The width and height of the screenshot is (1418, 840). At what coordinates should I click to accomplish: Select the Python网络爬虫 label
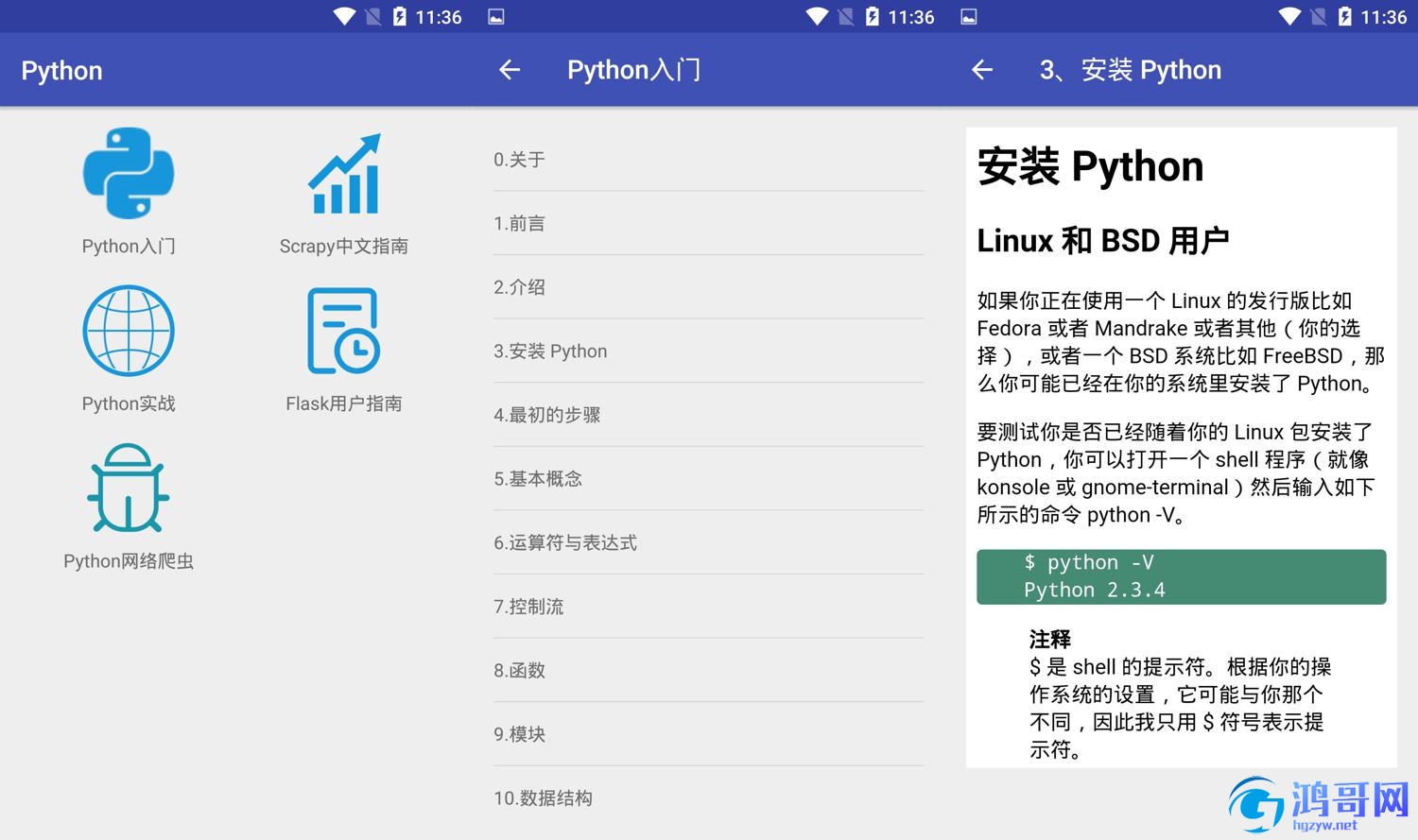point(129,561)
